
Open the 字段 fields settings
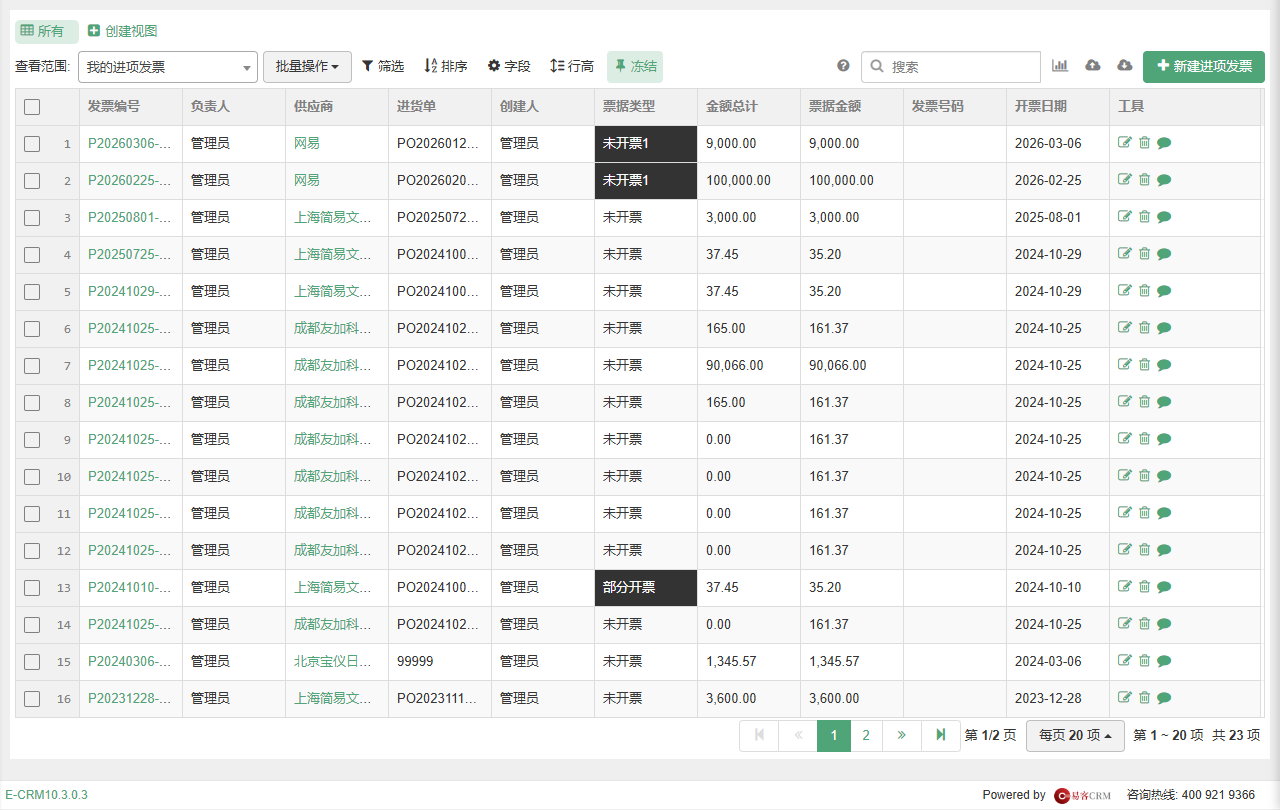509,66
